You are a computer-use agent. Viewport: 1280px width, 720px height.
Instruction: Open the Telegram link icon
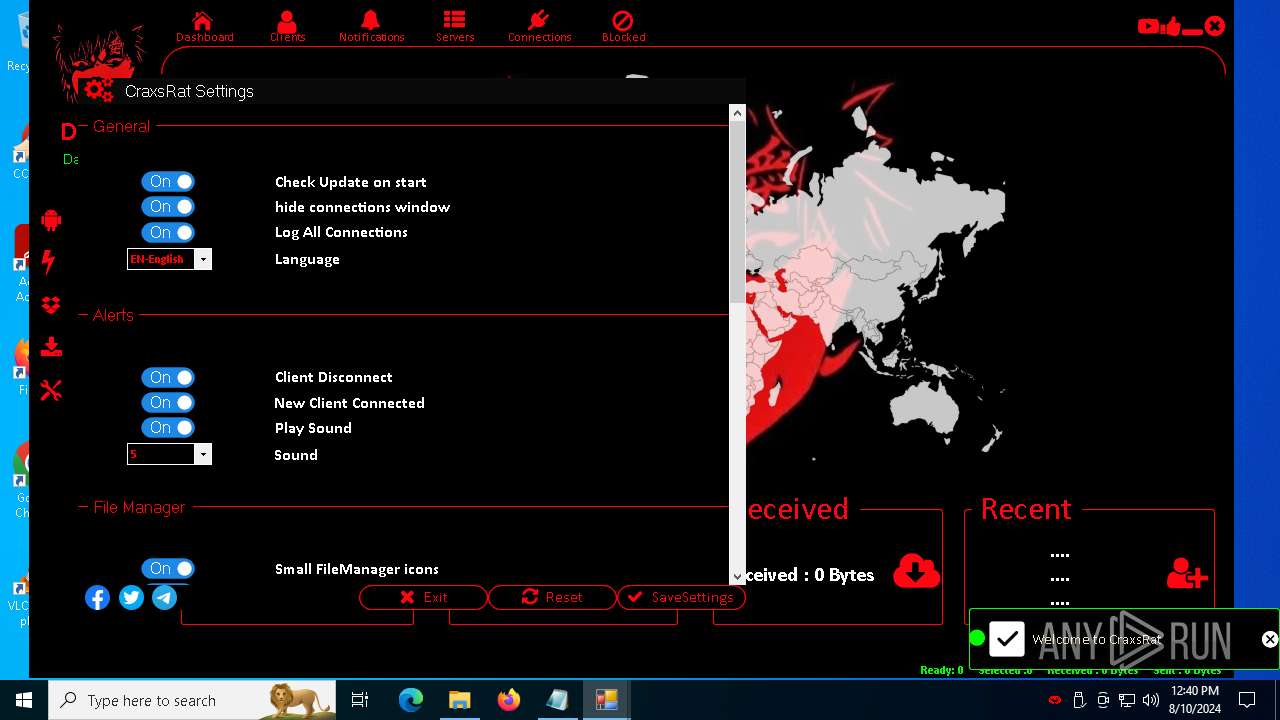(x=164, y=598)
